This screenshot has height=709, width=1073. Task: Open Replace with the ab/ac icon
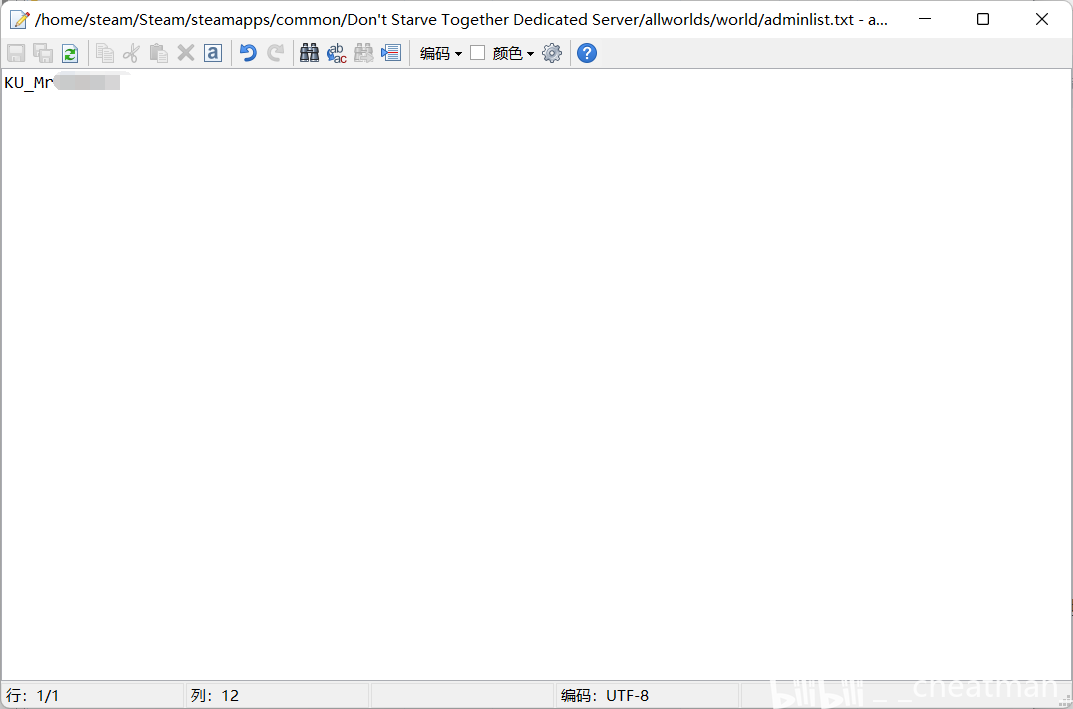(337, 53)
